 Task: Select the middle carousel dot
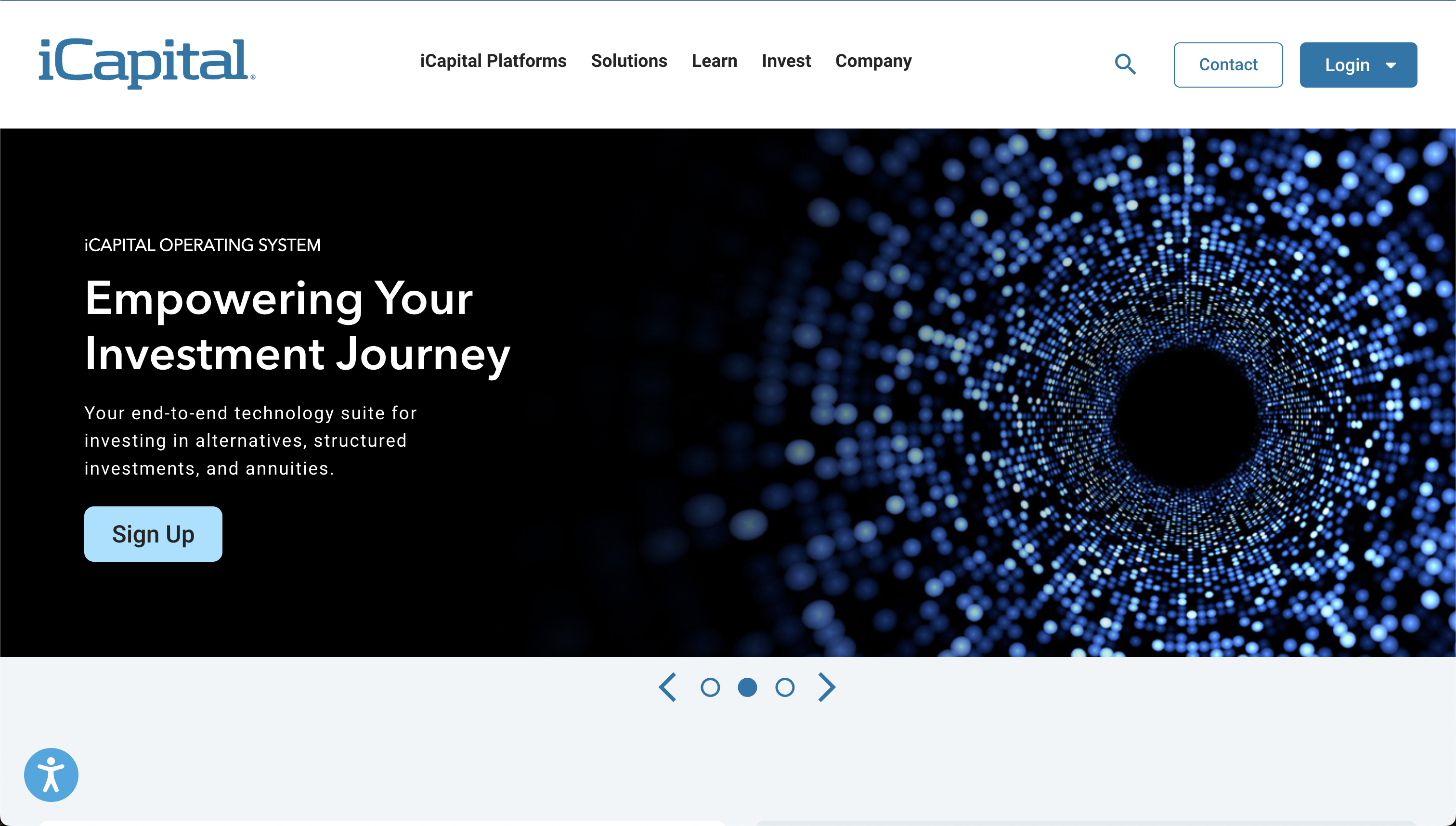747,687
